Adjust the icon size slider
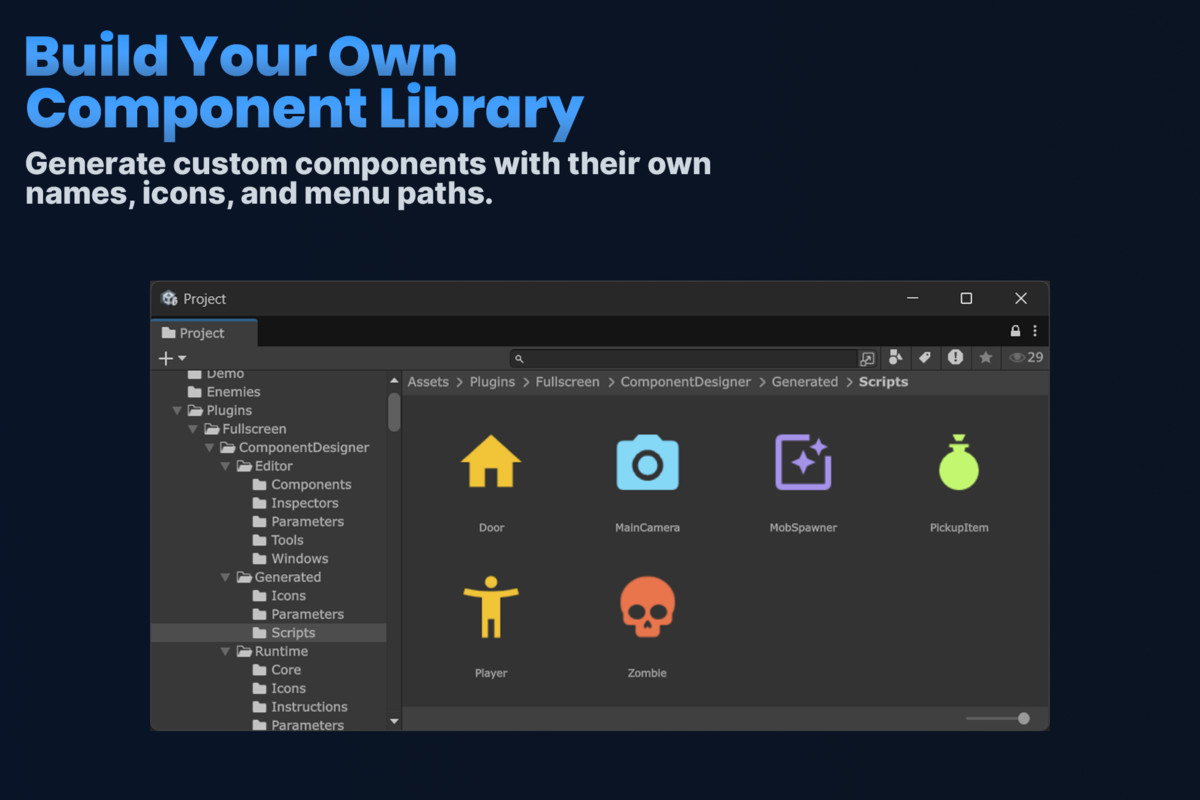Image resolution: width=1200 pixels, height=800 pixels. (998, 718)
